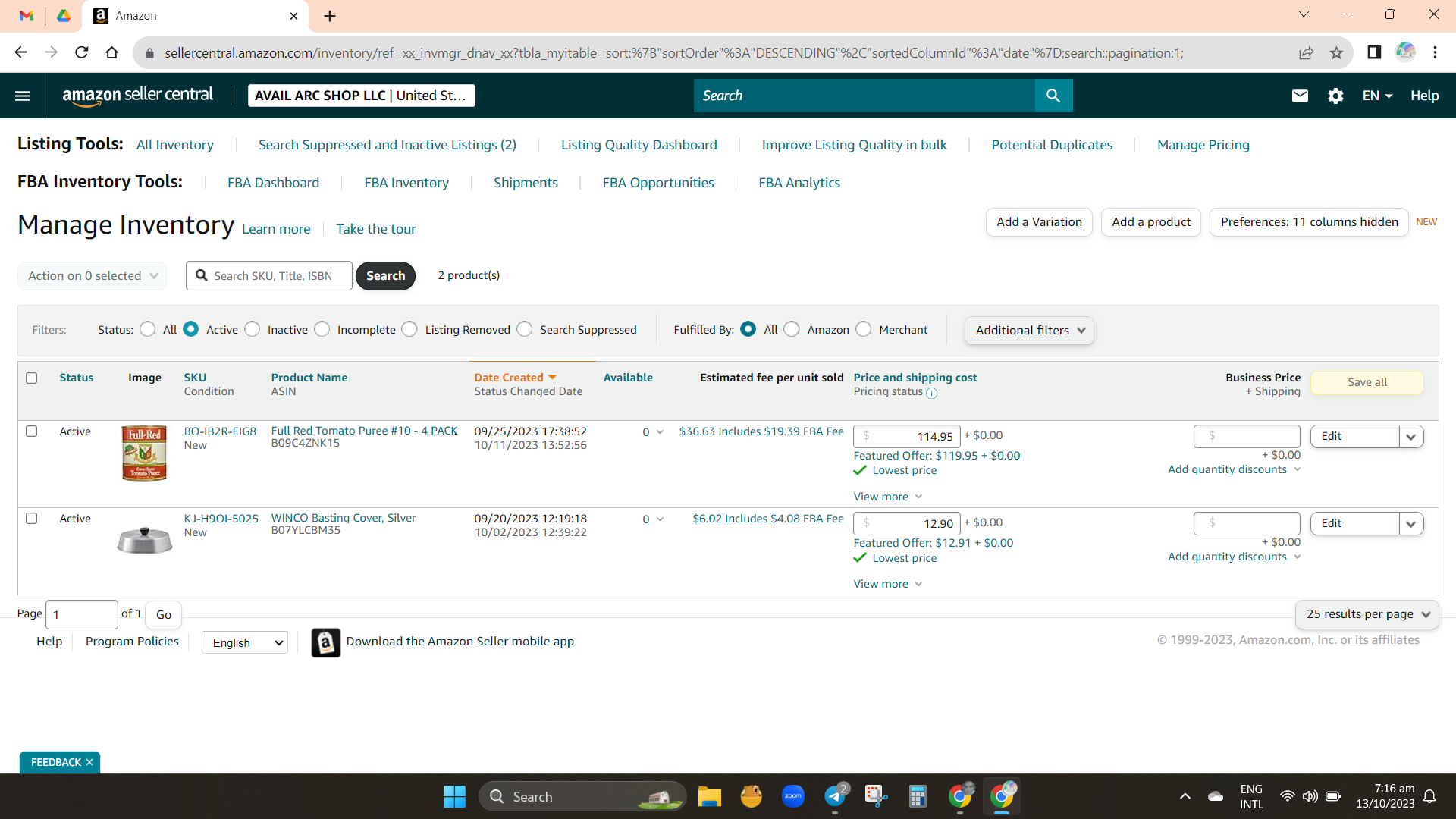Open the Listing Quality Dashboard
The width and height of the screenshot is (1456, 819).
(x=639, y=145)
